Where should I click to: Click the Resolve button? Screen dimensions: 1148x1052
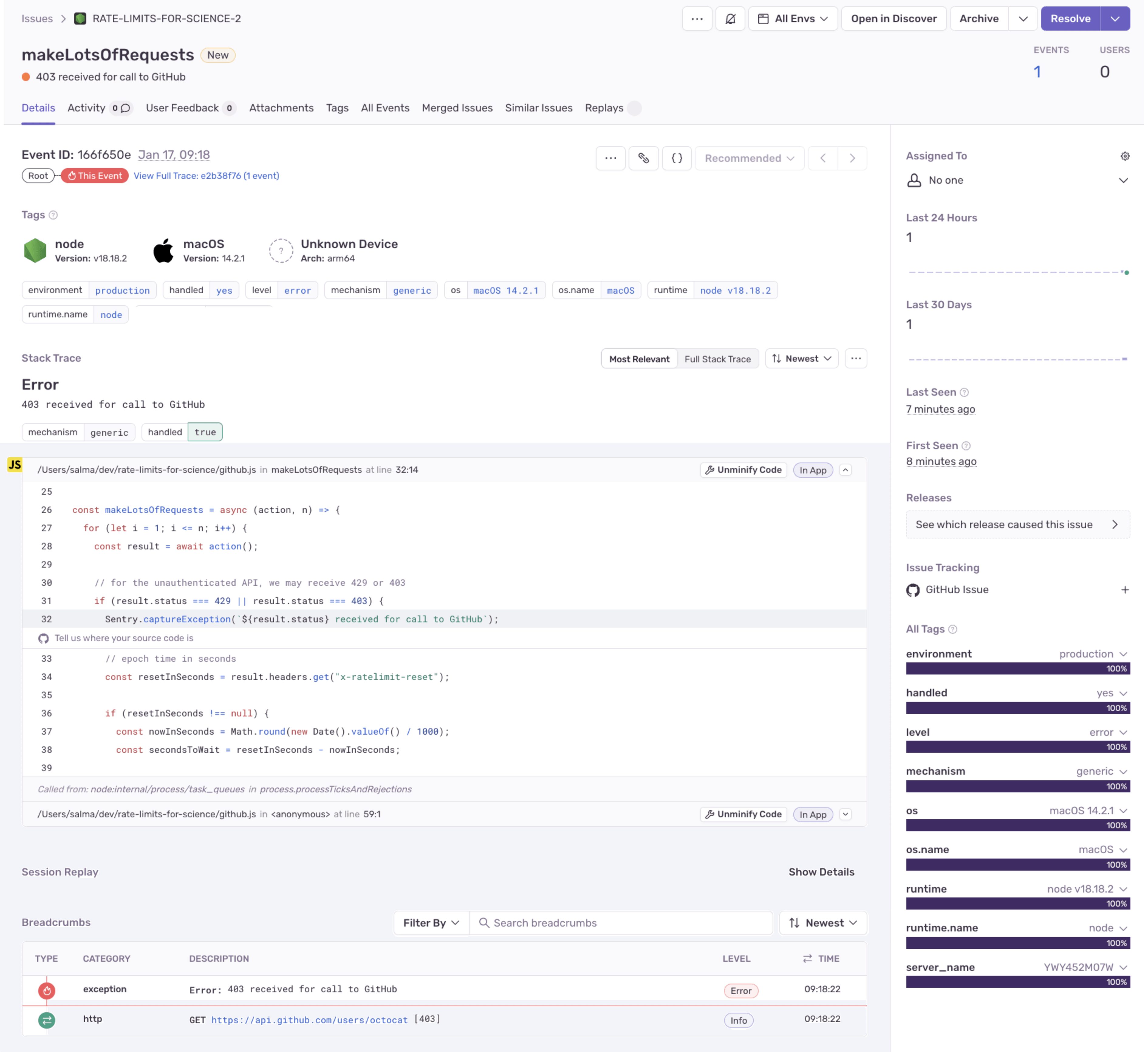pos(1070,19)
